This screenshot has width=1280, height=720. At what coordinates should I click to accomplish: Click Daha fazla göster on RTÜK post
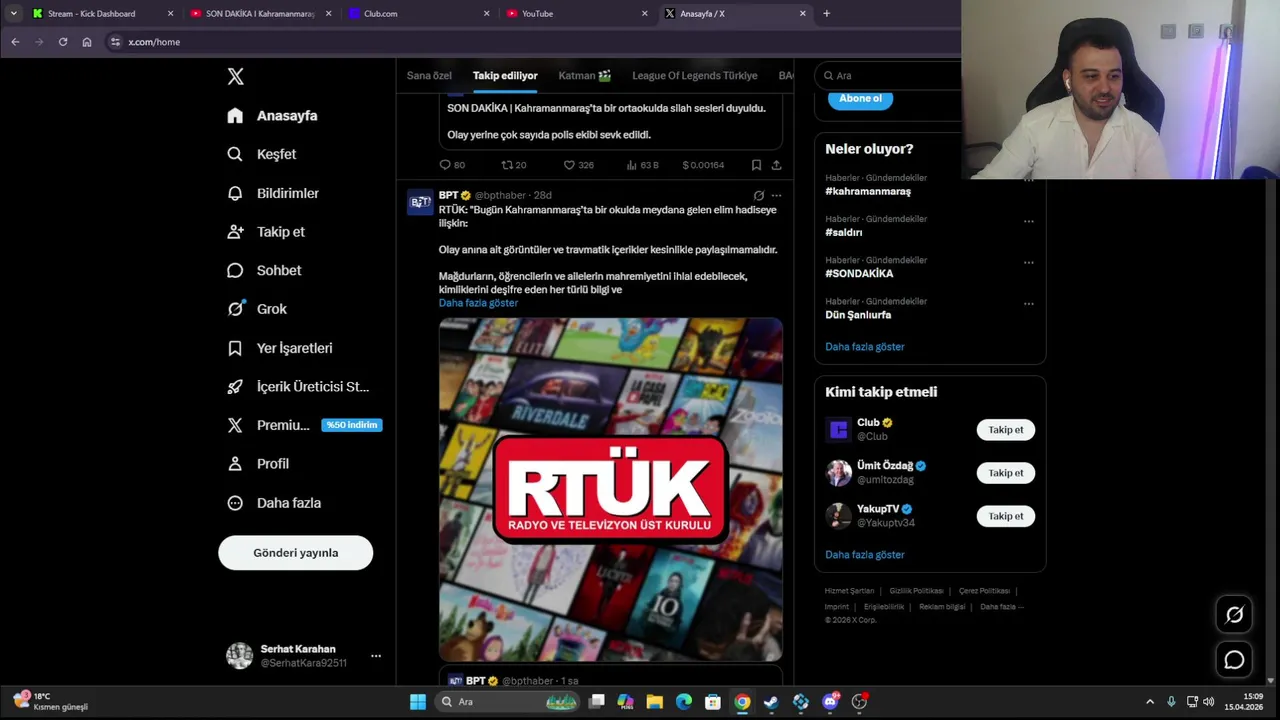point(478,303)
